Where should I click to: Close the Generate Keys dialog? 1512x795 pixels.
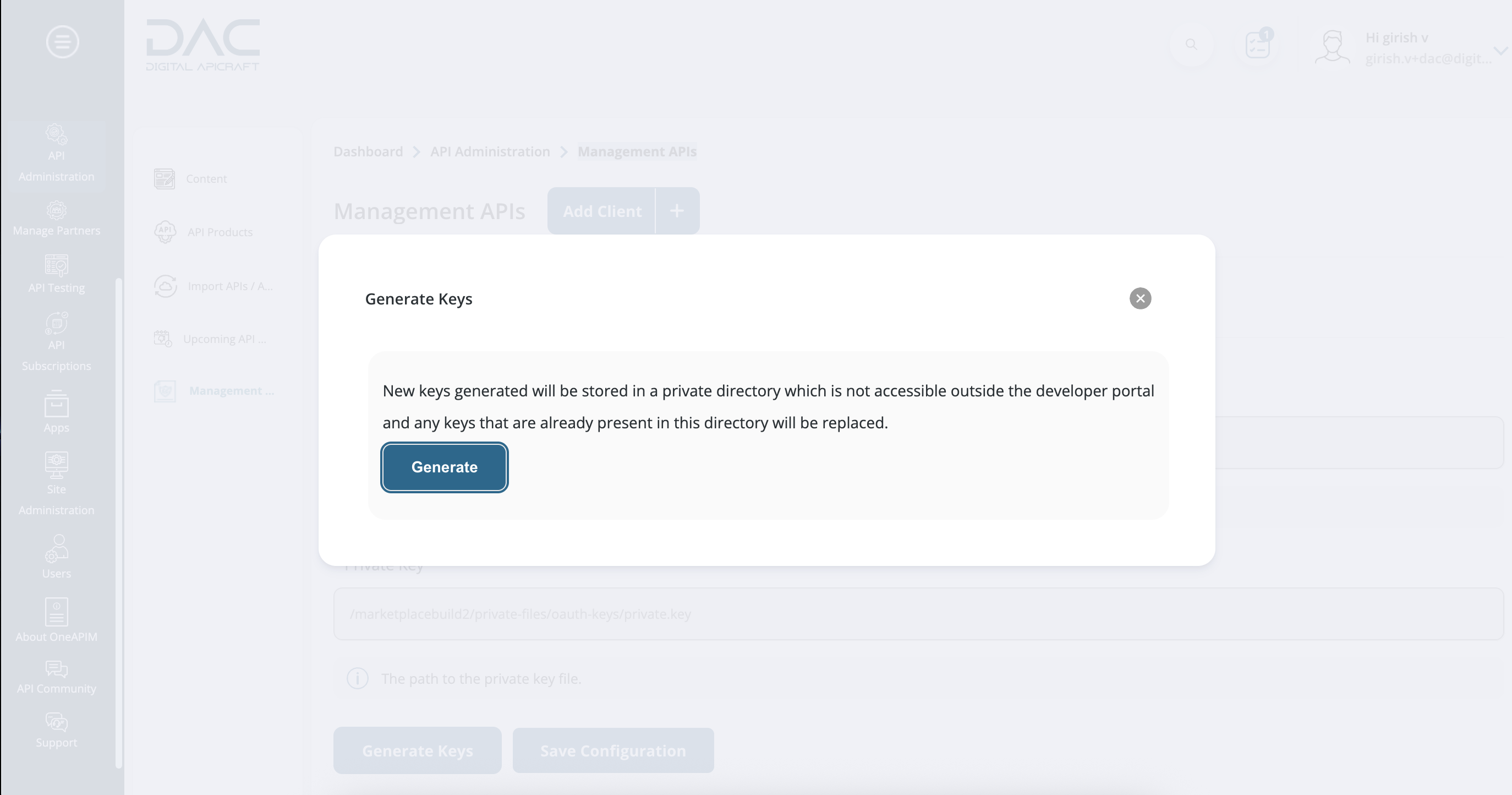coord(1140,298)
